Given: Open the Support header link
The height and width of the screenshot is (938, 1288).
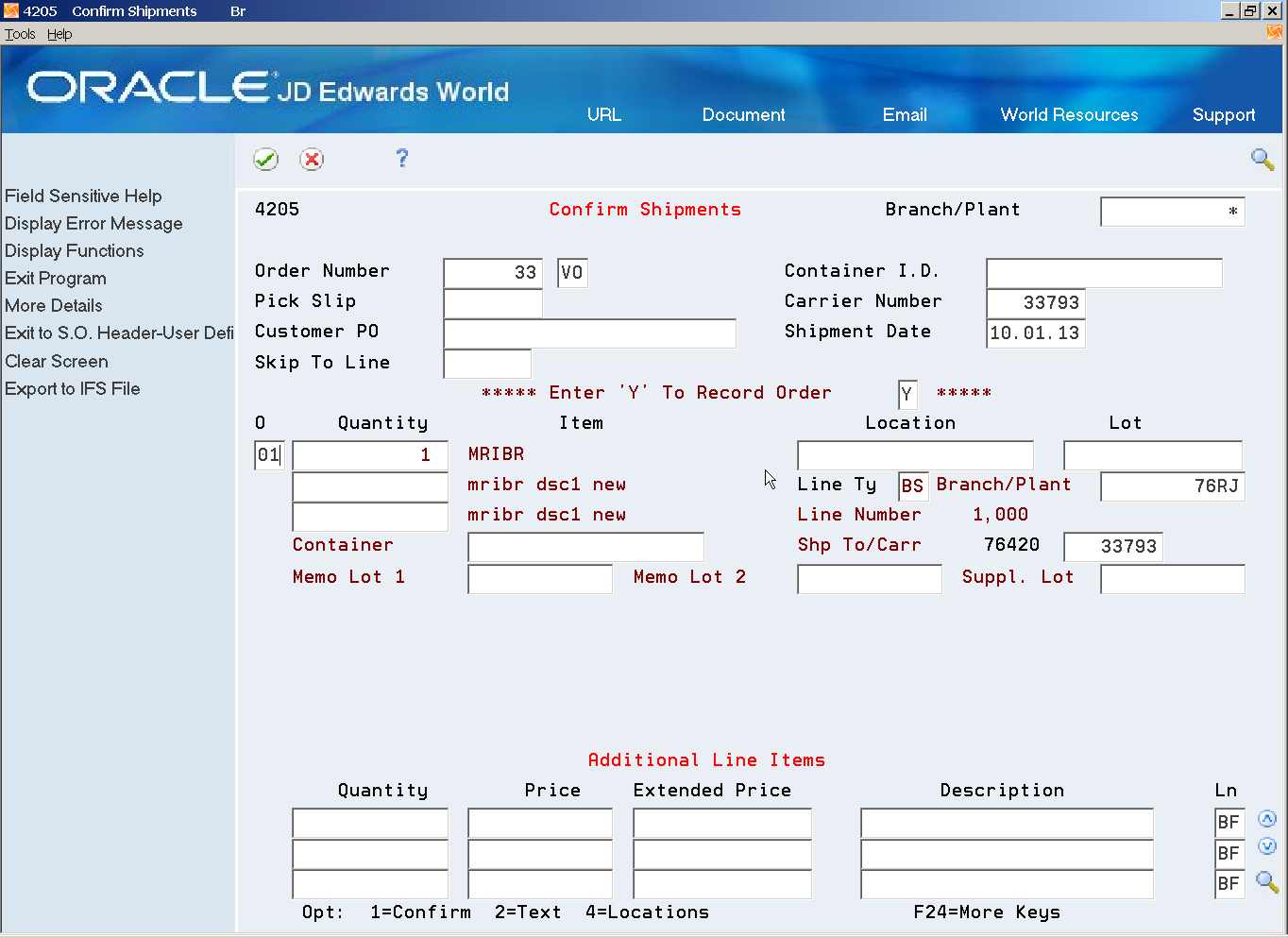Looking at the screenshot, I should pyautogui.click(x=1224, y=114).
